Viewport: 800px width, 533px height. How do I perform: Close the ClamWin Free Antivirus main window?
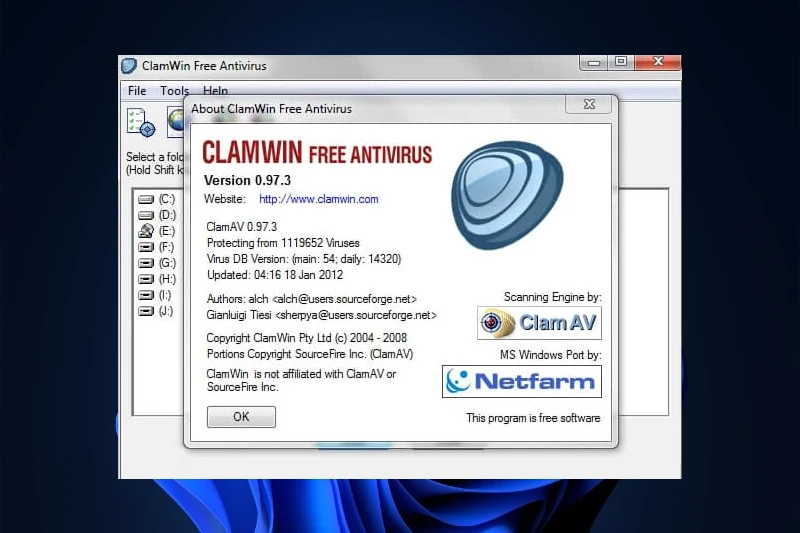[x=658, y=62]
